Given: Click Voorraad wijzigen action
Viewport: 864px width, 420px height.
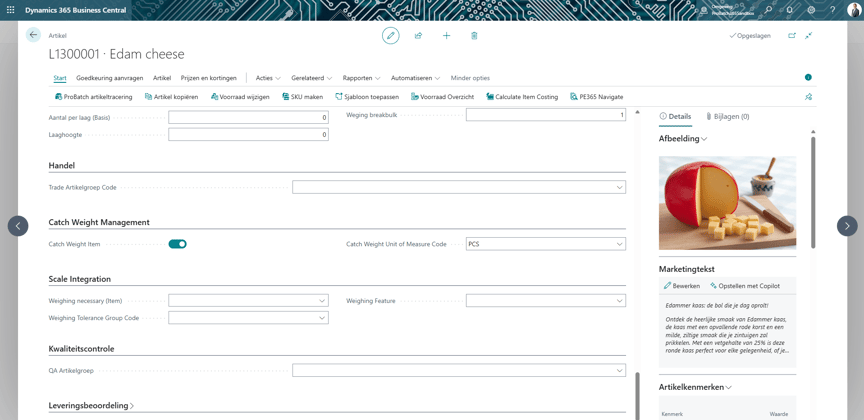Looking at the screenshot, I should click(240, 96).
